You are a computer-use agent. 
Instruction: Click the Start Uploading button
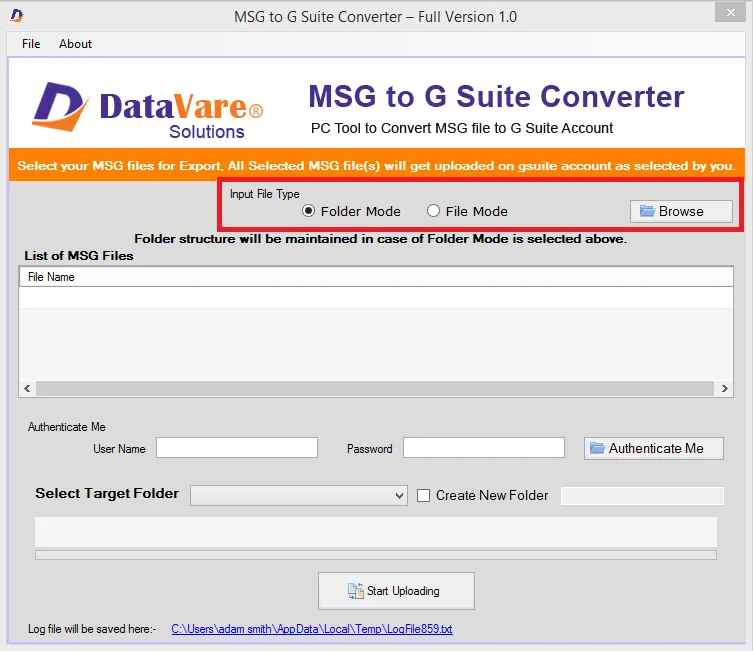point(396,591)
